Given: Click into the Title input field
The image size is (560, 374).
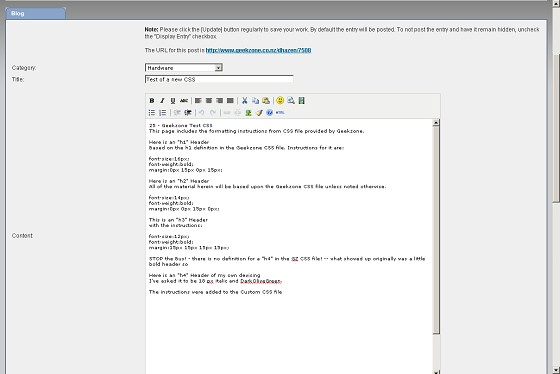Looking at the screenshot, I should pos(219,79).
